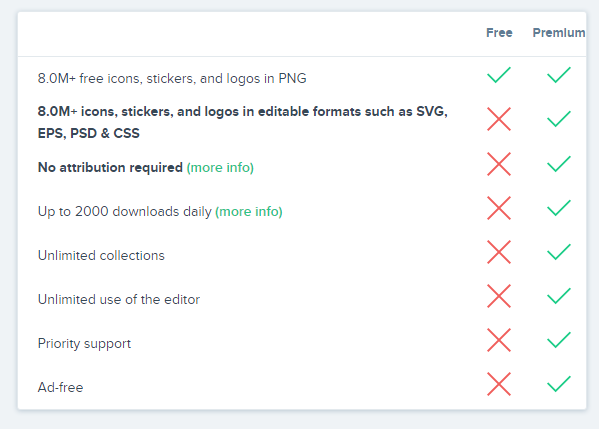This screenshot has width=599, height=429.
Task: Select the Premium column header
Action: 559,32
